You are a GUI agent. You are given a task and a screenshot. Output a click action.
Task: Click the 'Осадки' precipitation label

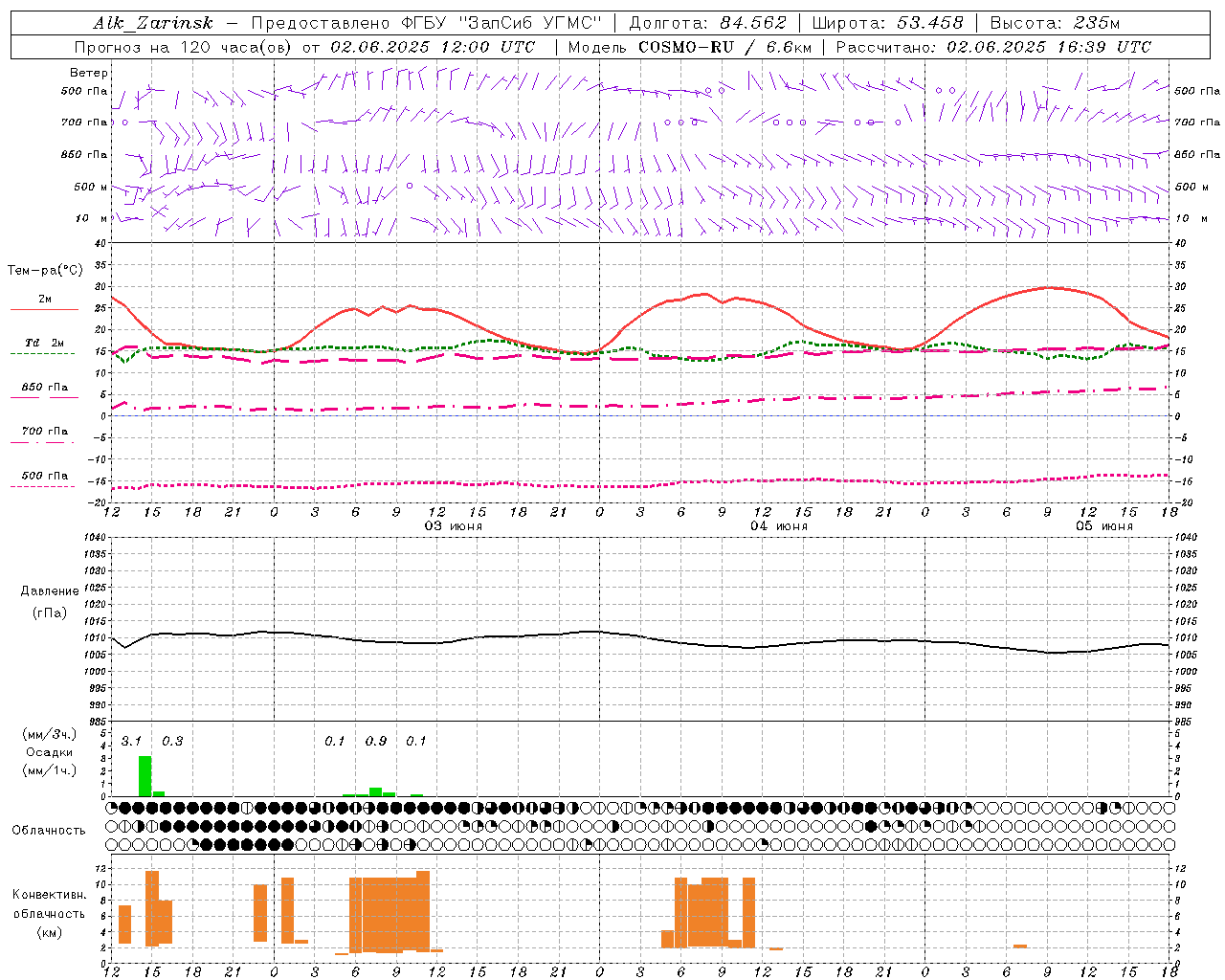point(50,752)
